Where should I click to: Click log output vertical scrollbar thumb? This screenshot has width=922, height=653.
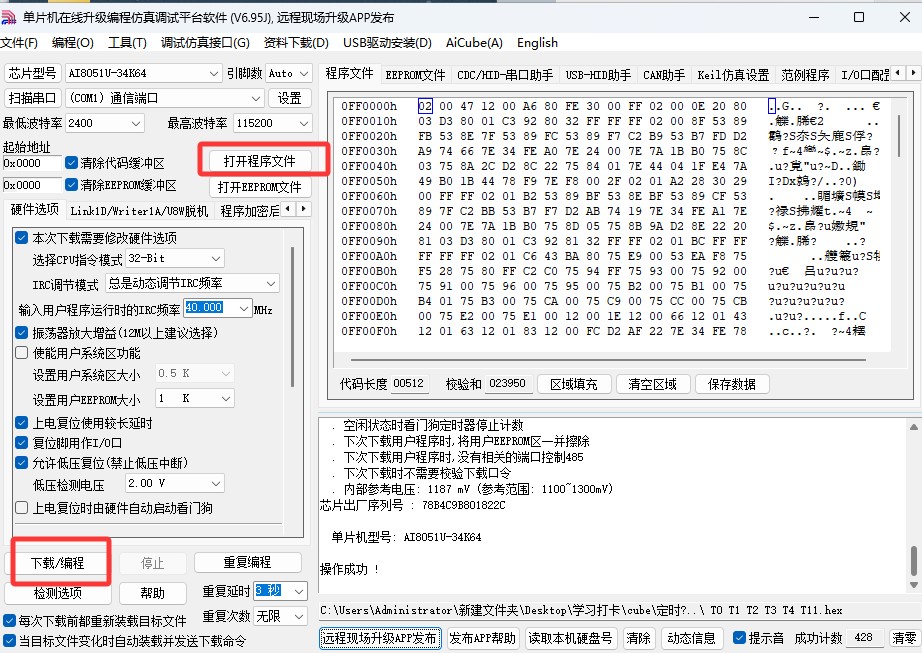pos(913,561)
